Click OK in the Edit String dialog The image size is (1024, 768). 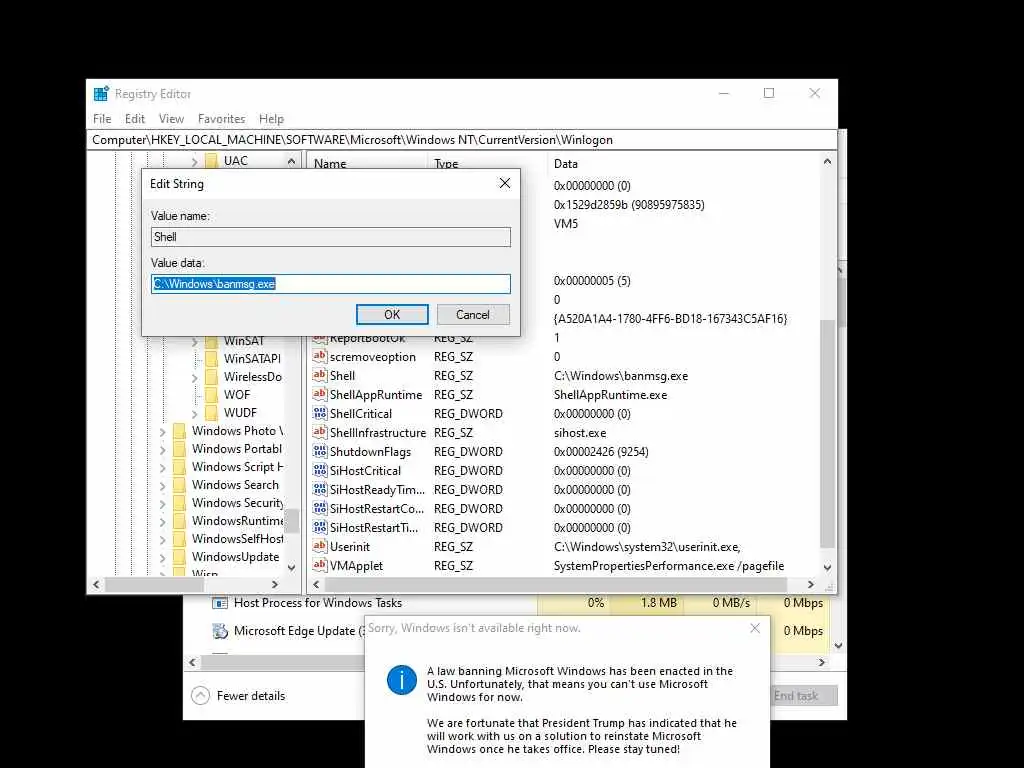tap(392, 315)
